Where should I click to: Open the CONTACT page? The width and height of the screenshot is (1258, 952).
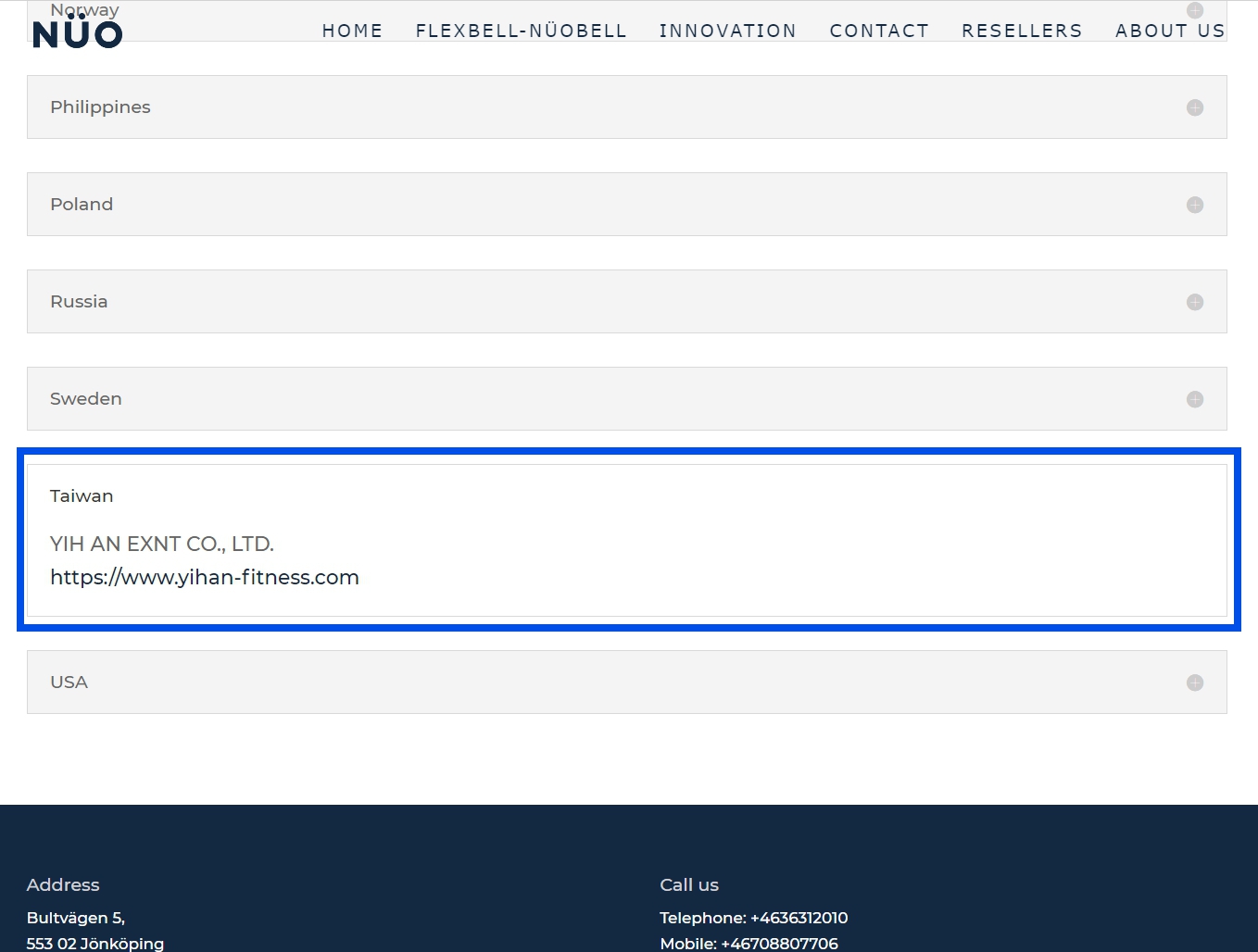(x=879, y=31)
